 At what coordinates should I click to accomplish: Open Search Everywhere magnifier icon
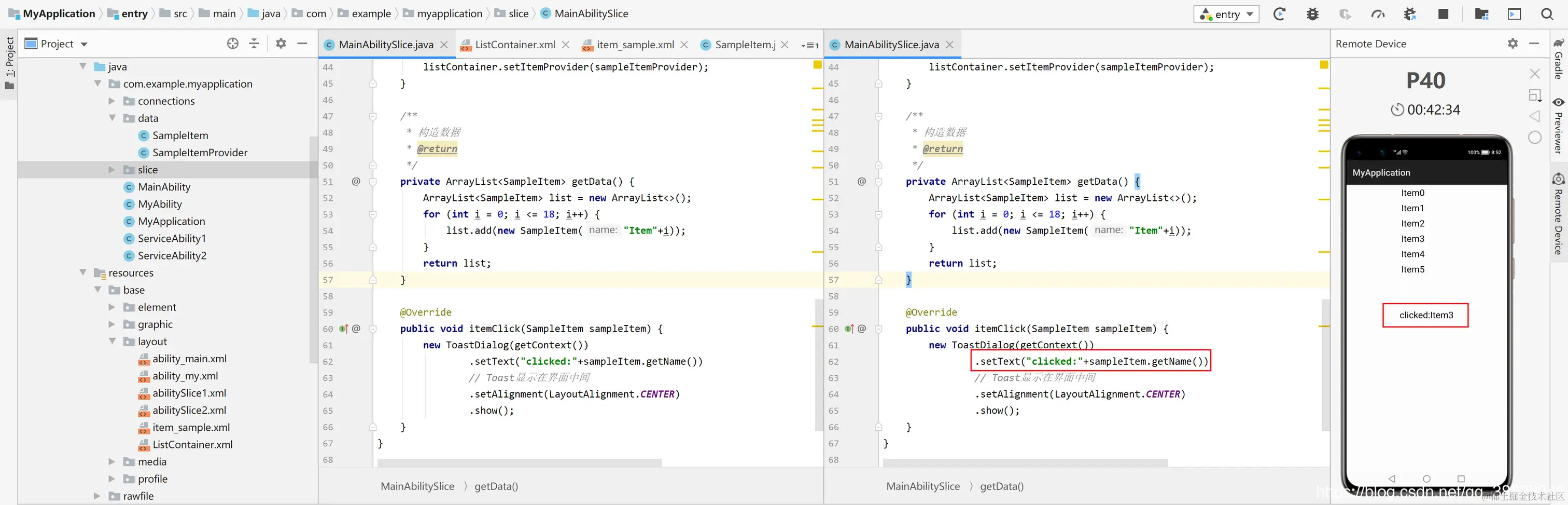tap(1547, 14)
